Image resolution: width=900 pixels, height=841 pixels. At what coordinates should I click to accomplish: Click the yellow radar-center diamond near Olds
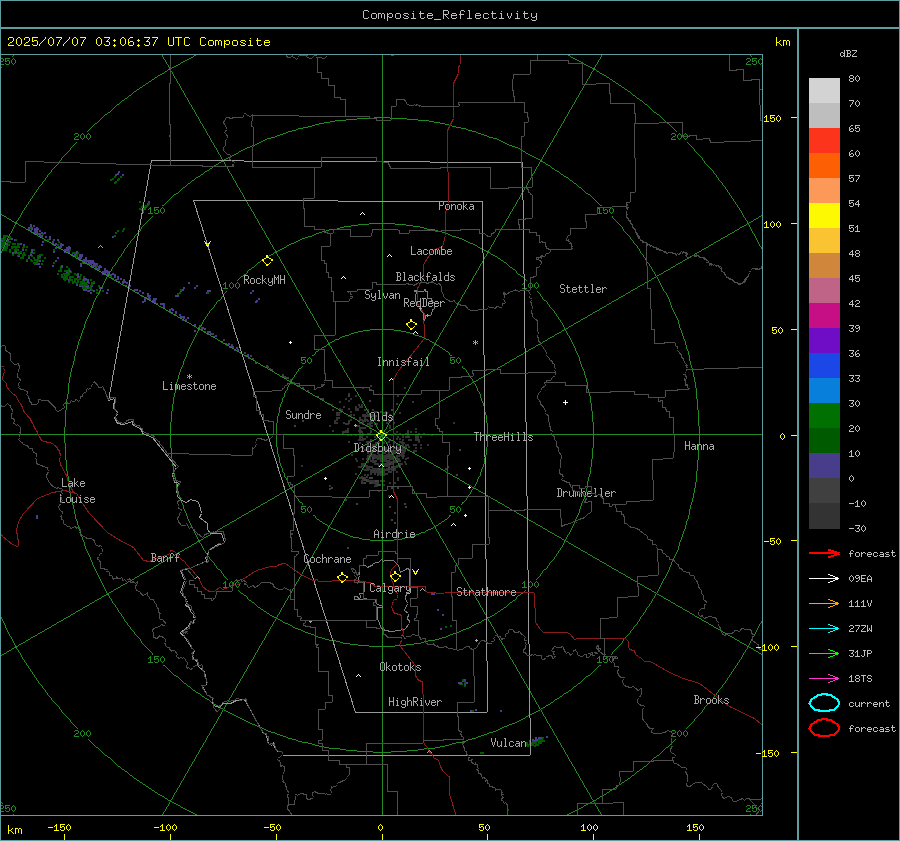[x=381, y=436]
